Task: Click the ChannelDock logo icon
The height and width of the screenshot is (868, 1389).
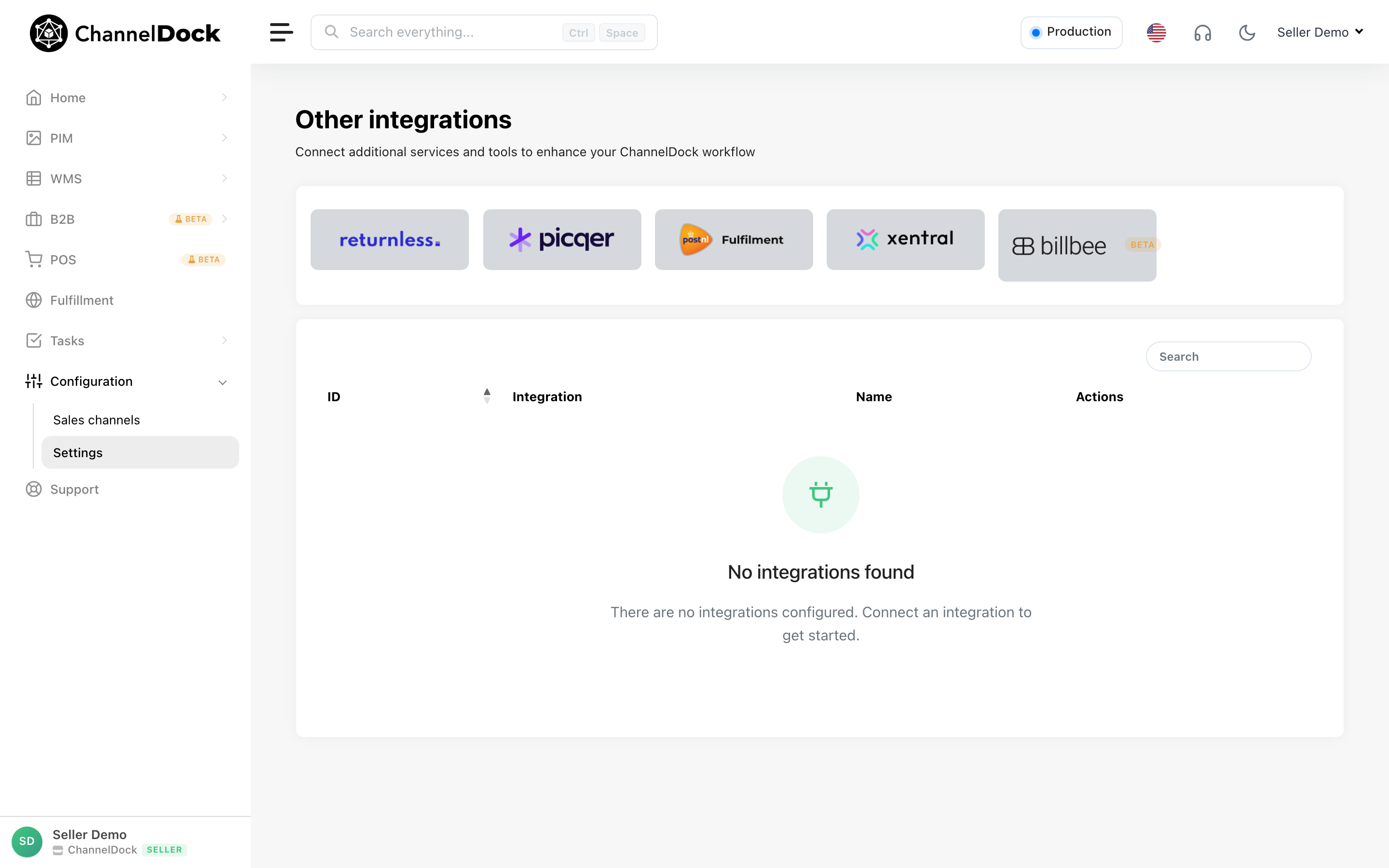Action: pos(48,33)
